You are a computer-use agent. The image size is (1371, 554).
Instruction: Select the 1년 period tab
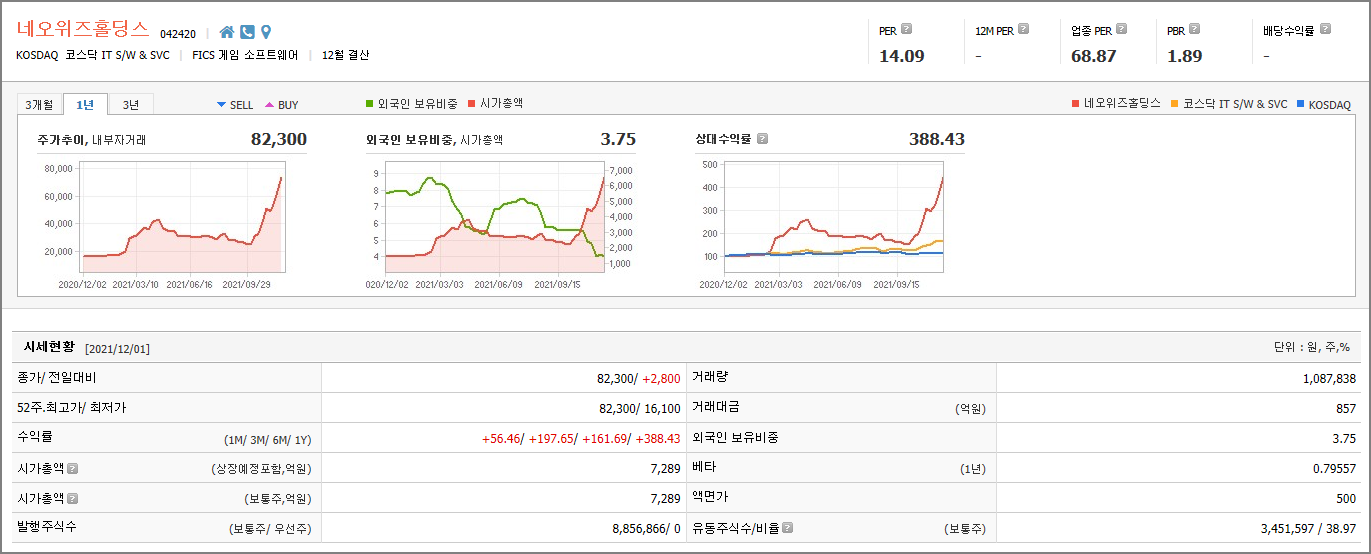point(85,104)
